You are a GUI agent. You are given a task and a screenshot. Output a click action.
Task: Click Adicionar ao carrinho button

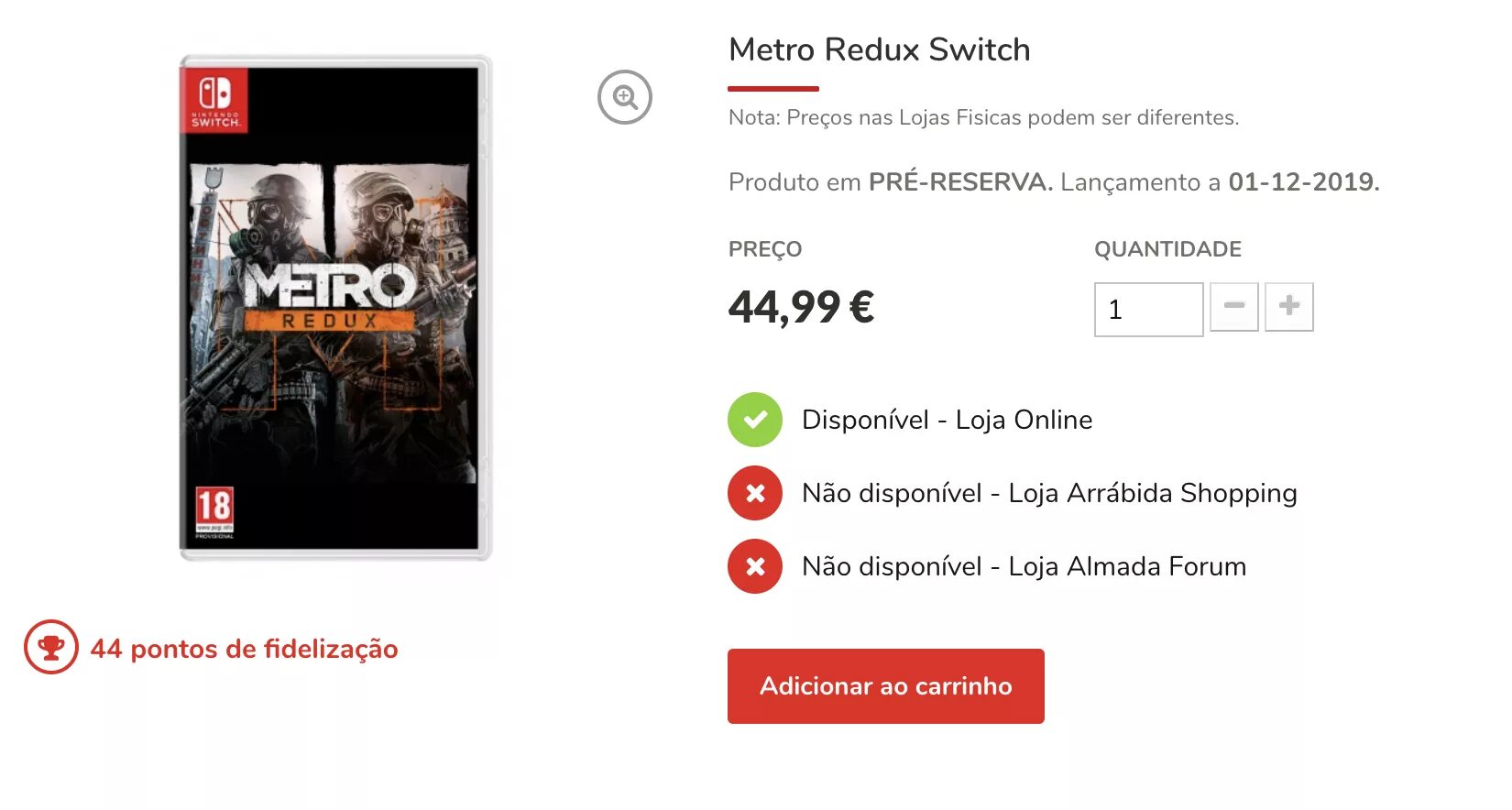pos(886,686)
